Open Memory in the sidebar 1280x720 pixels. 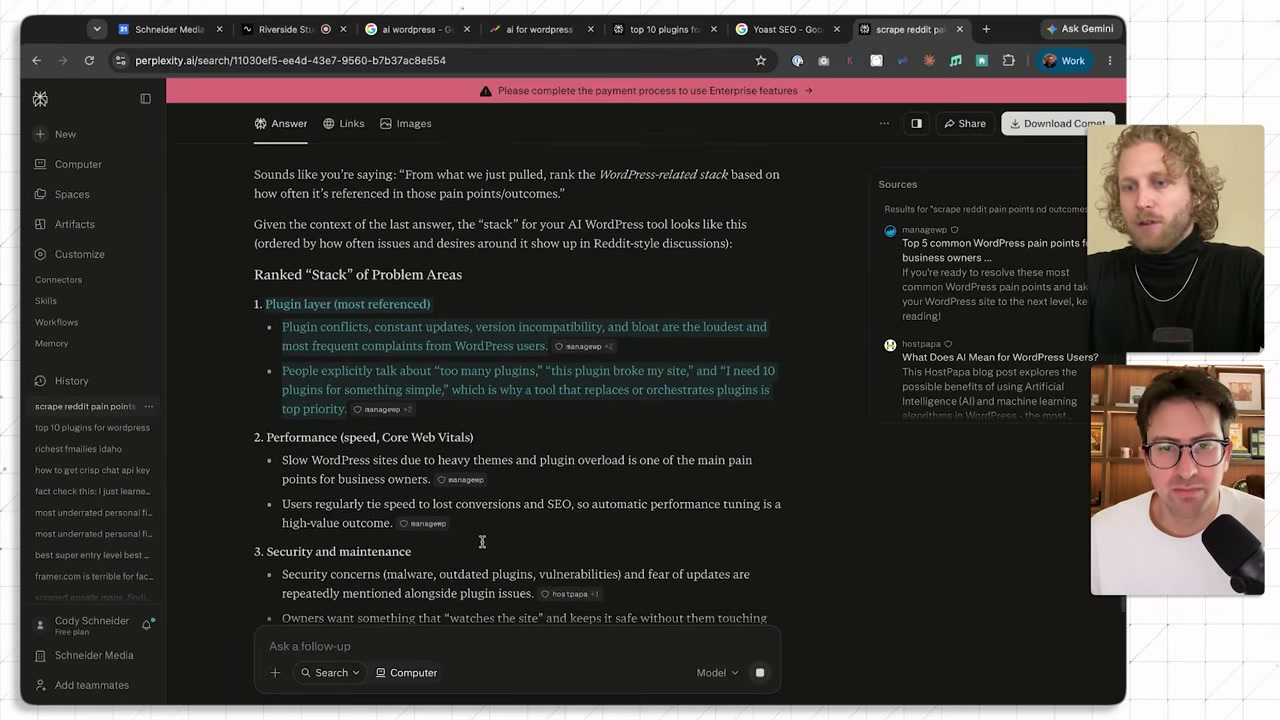[52, 343]
